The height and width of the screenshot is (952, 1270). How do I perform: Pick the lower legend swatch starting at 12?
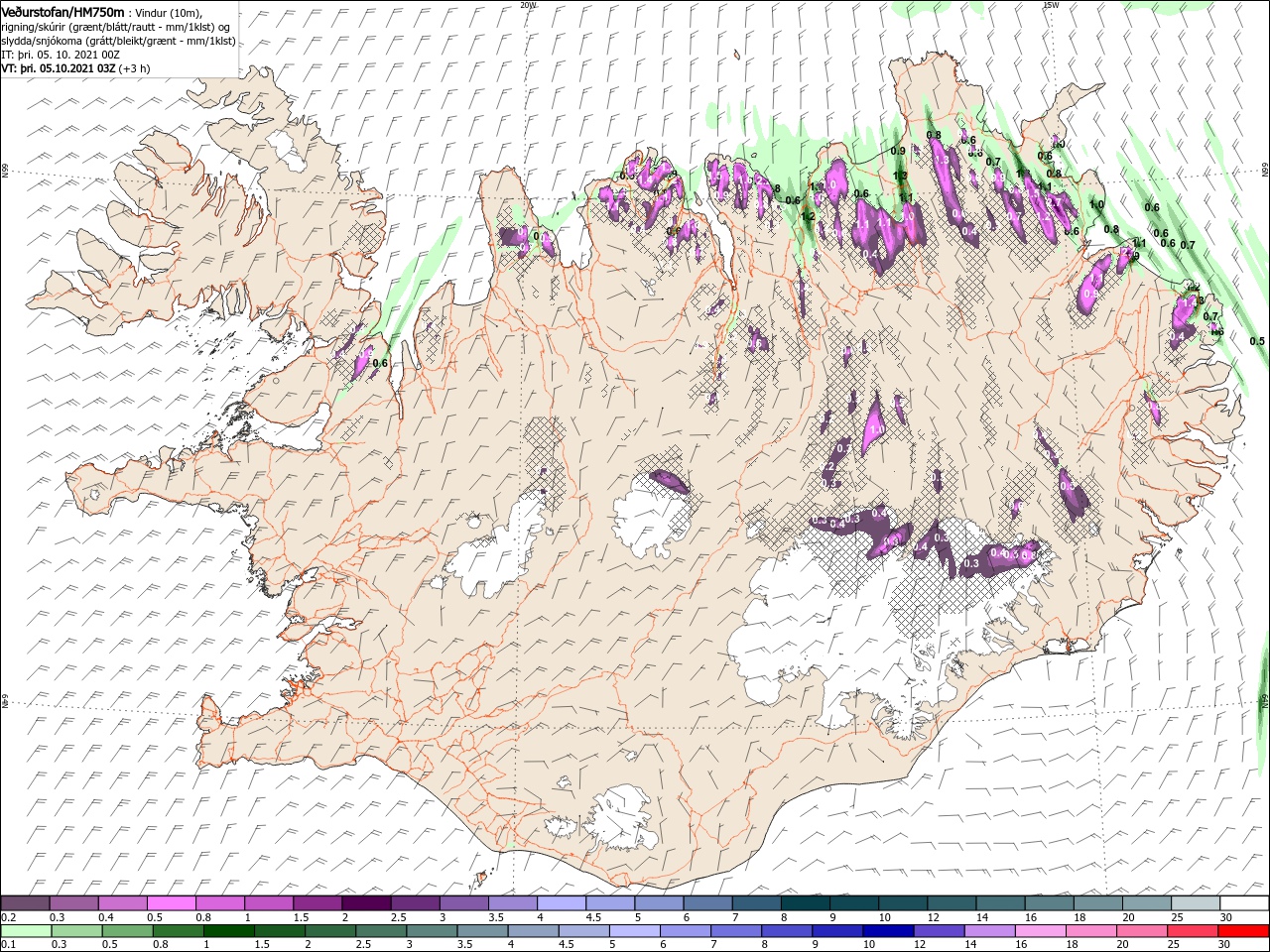tap(939, 931)
